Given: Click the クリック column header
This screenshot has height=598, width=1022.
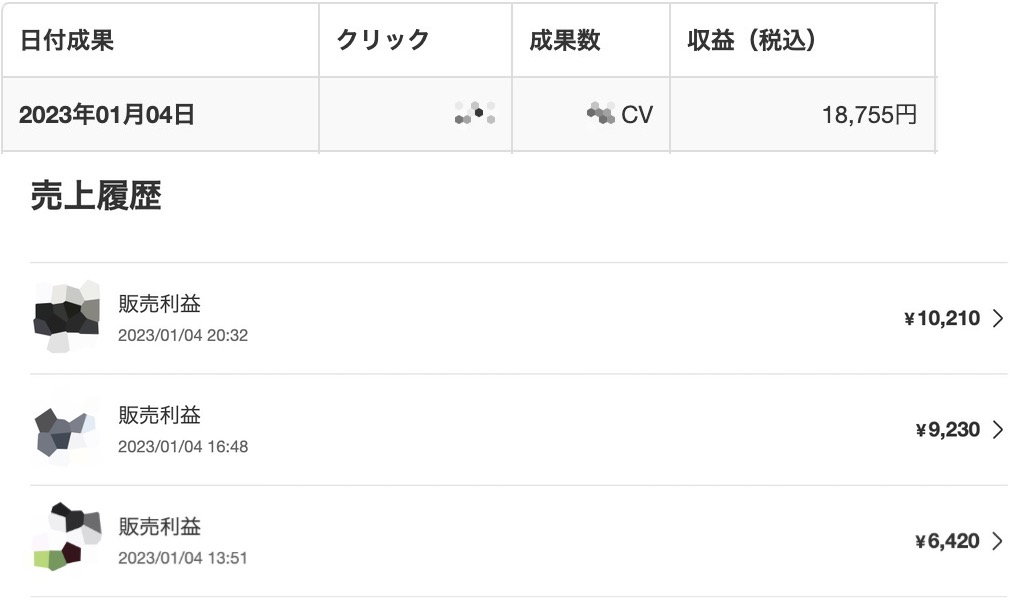Looking at the screenshot, I should 415,40.
